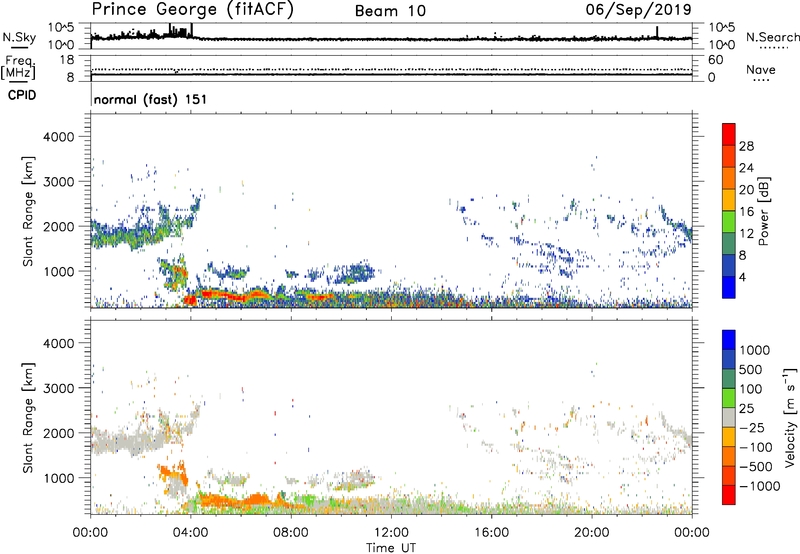Screen dimensions: 800x554
Task: Click the power panel 'Slant Range [km]' label
Action: [x=28, y=211]
